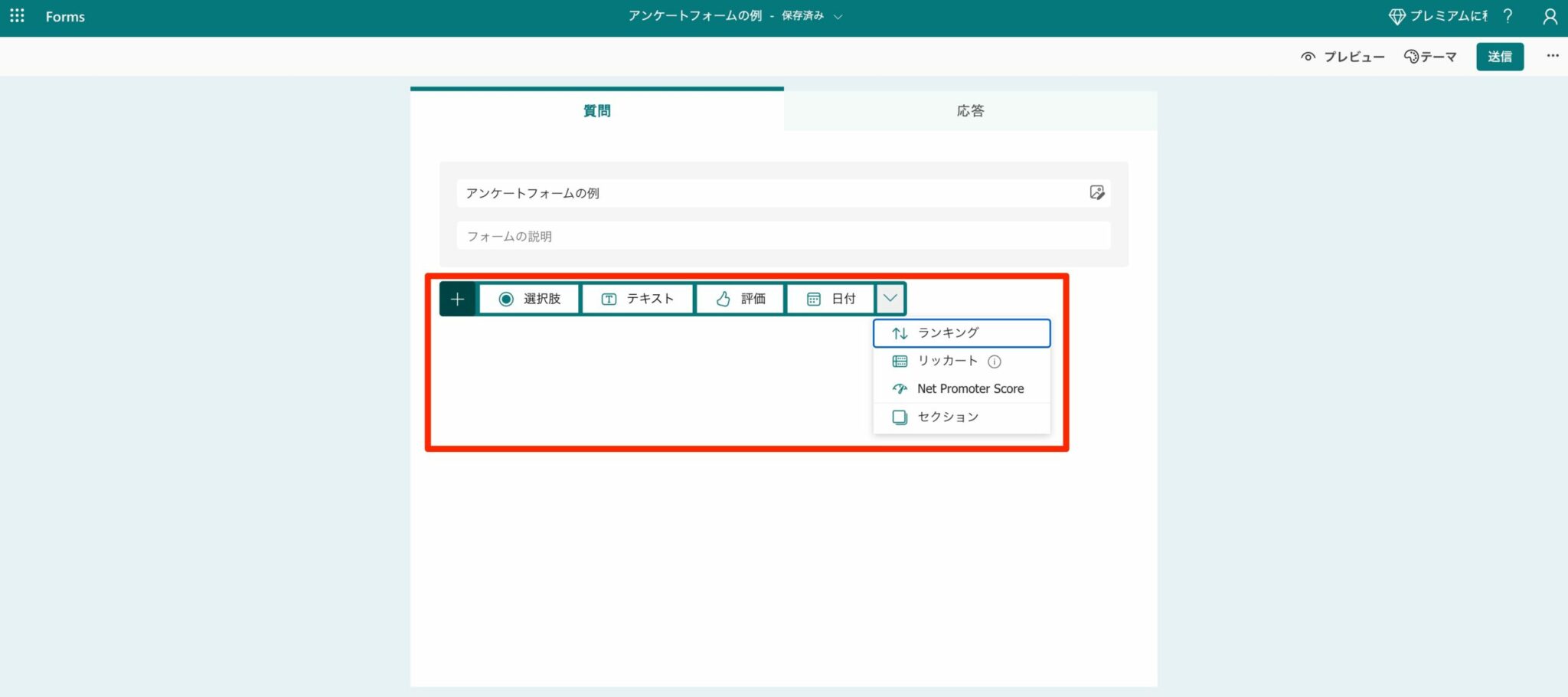Select ランキング from the question type menu
This screenshot has height=697, width=1568.
[x=949, y=332]
